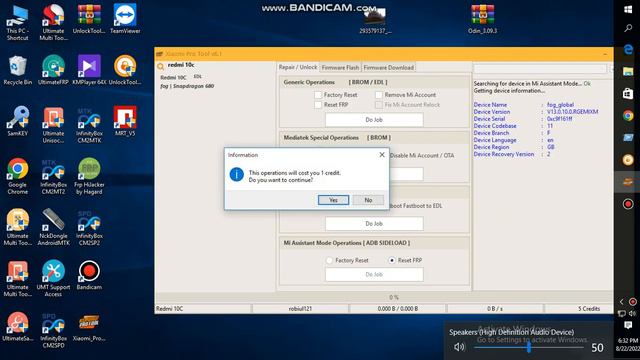The height and width of the screenshot is (360, 640).
Task: Close the Information dialog with X
Action: pos(382,155)
